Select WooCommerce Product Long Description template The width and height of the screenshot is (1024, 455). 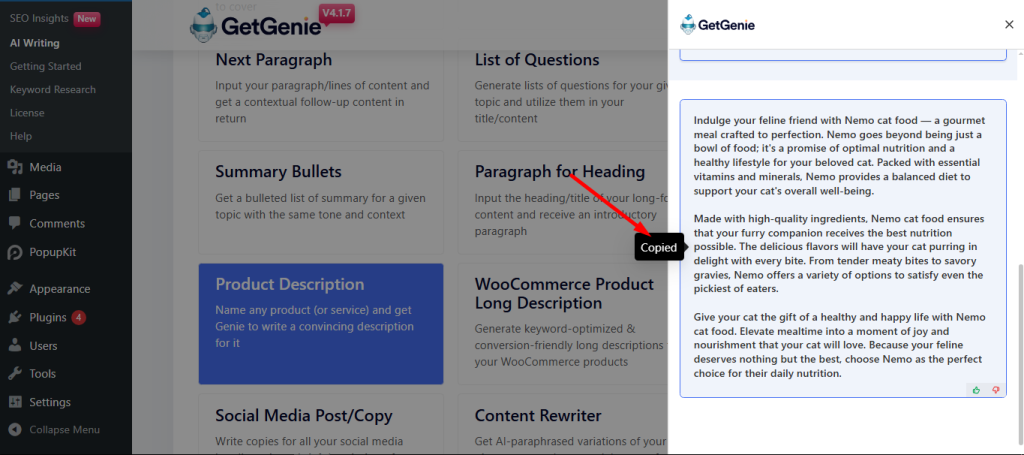click(x=562, y=324)
